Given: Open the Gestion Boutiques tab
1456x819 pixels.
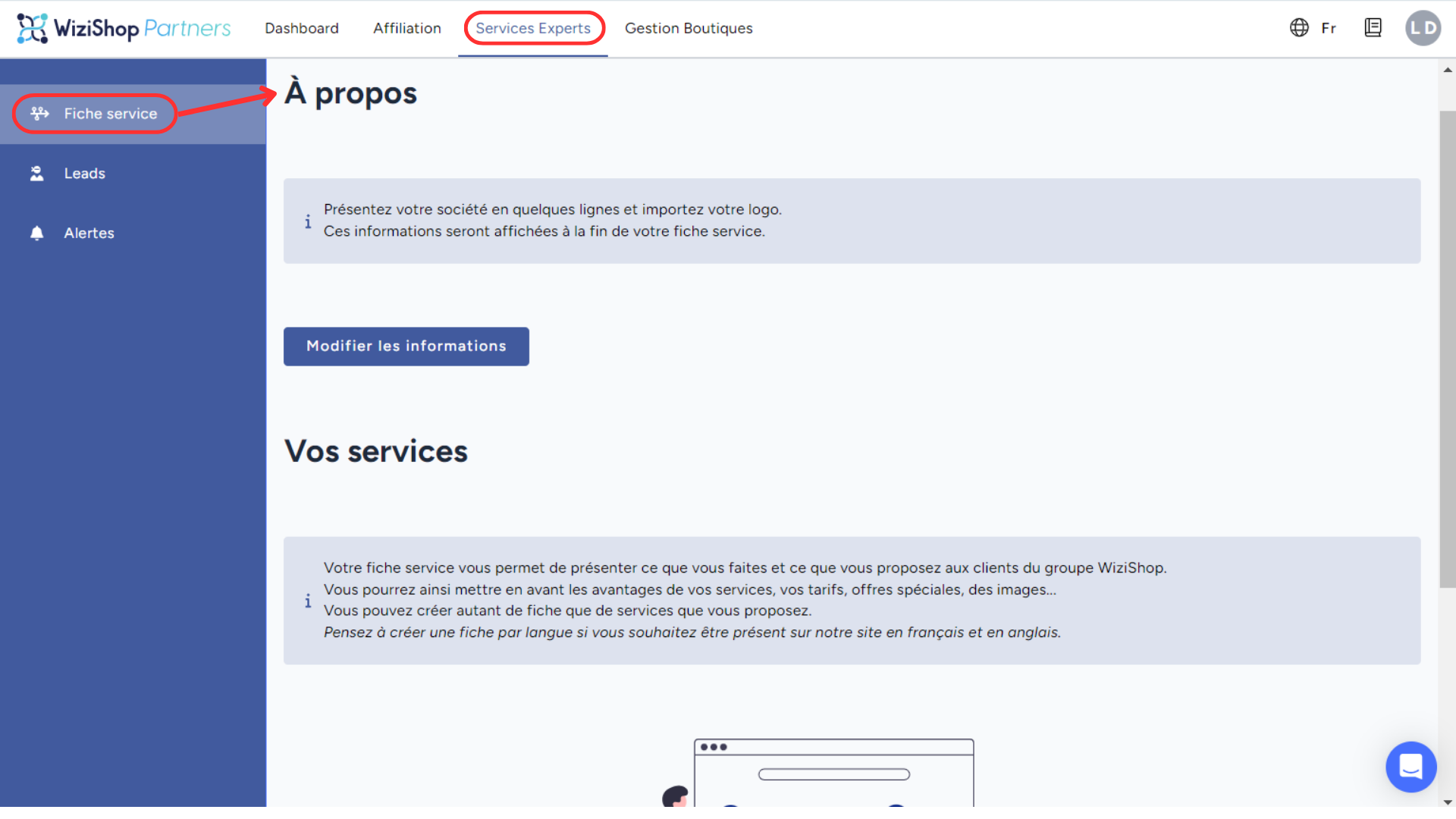Looking at the screenshot, I should 689,28.
